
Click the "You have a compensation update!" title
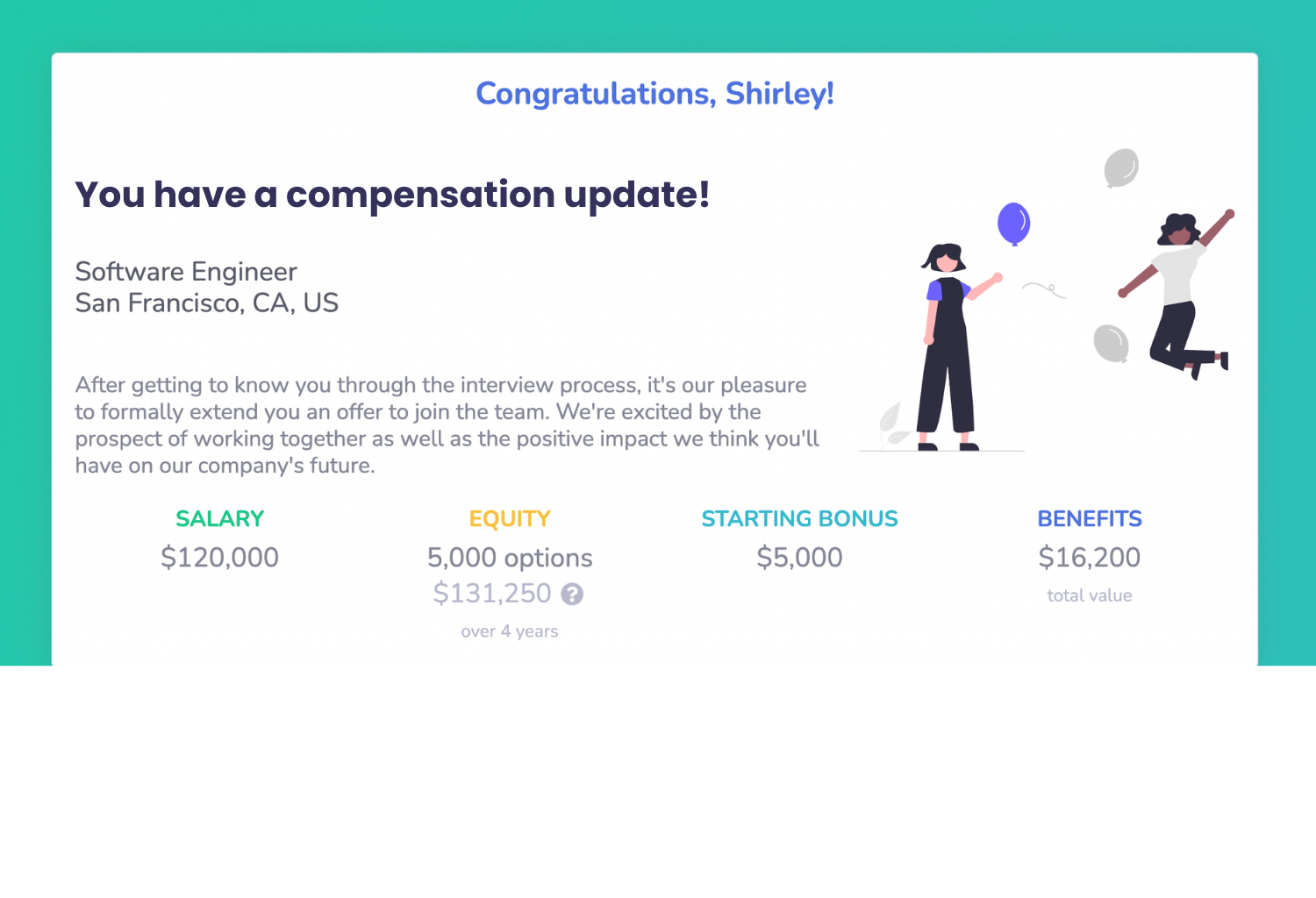point(392,195)
